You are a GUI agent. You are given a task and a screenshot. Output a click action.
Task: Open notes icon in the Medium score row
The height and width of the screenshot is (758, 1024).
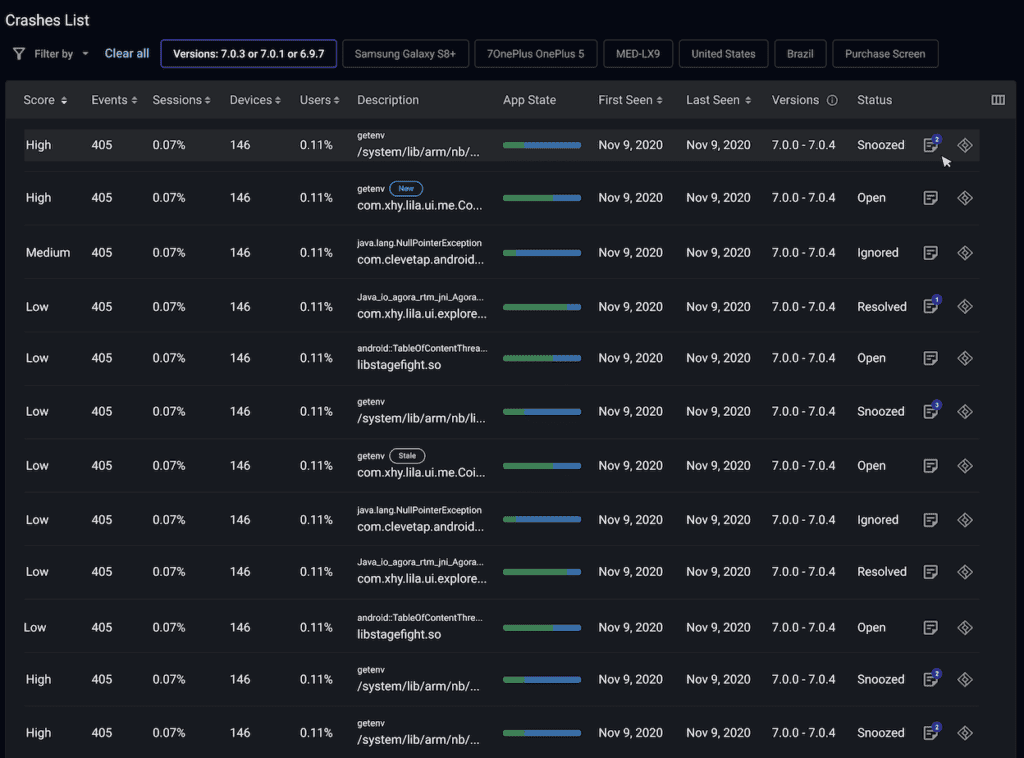(x=931, y=253)
